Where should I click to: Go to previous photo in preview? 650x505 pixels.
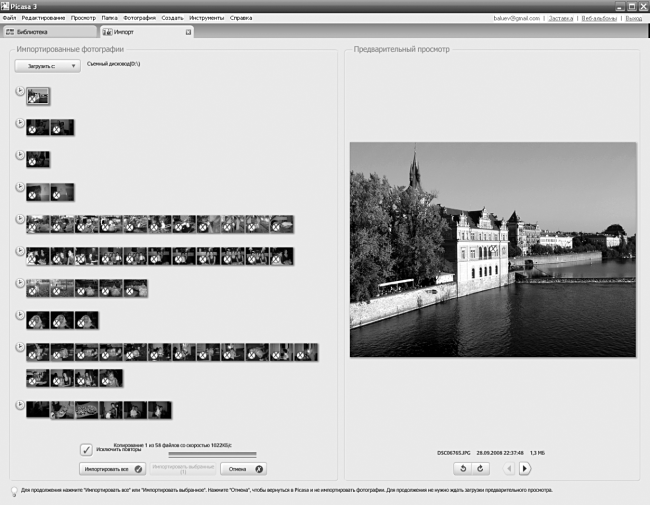point(509,469)
